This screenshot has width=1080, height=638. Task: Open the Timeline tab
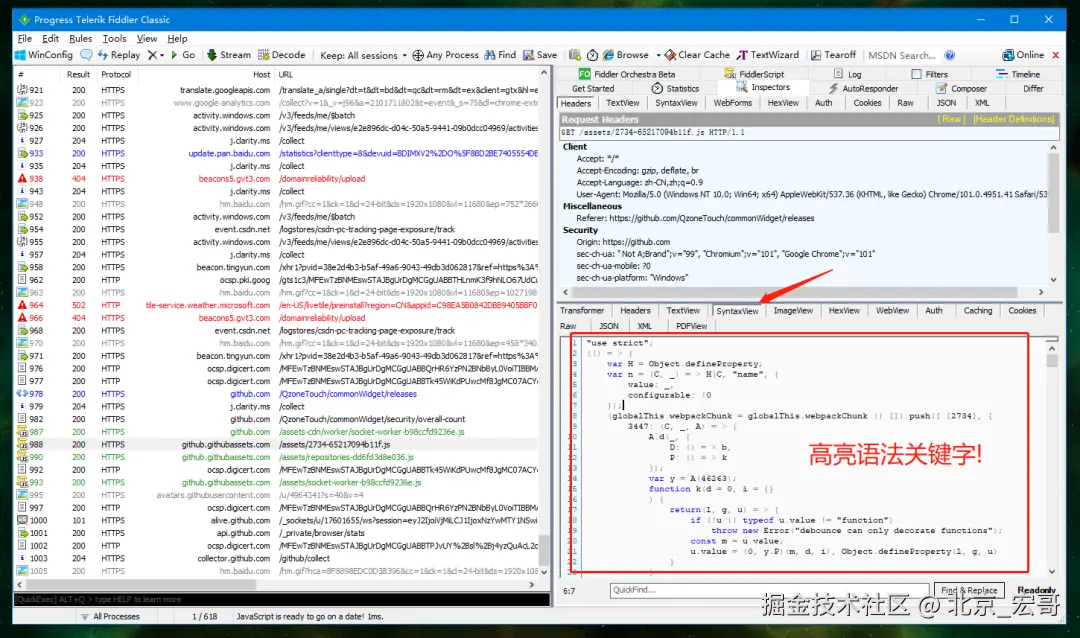1018,74
